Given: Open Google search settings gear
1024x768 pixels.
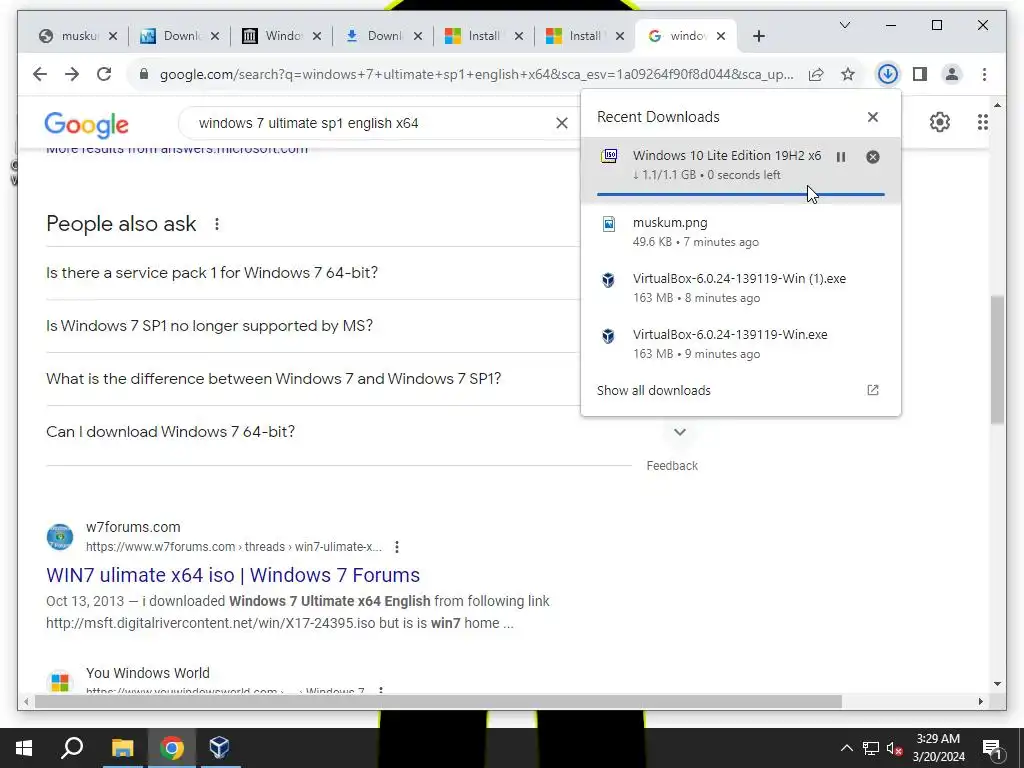Looking at the screenshot, I should tap(940, 122).
